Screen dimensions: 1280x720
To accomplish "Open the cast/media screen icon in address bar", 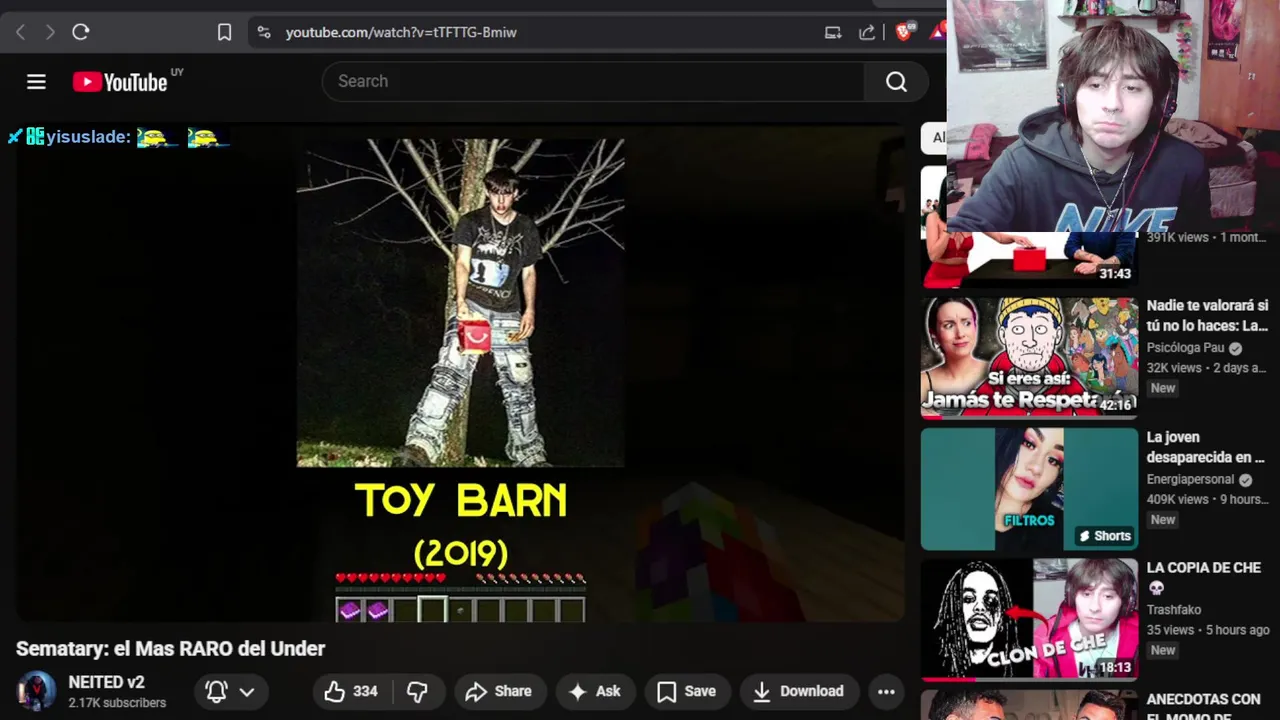I will (x=833, y=32).
